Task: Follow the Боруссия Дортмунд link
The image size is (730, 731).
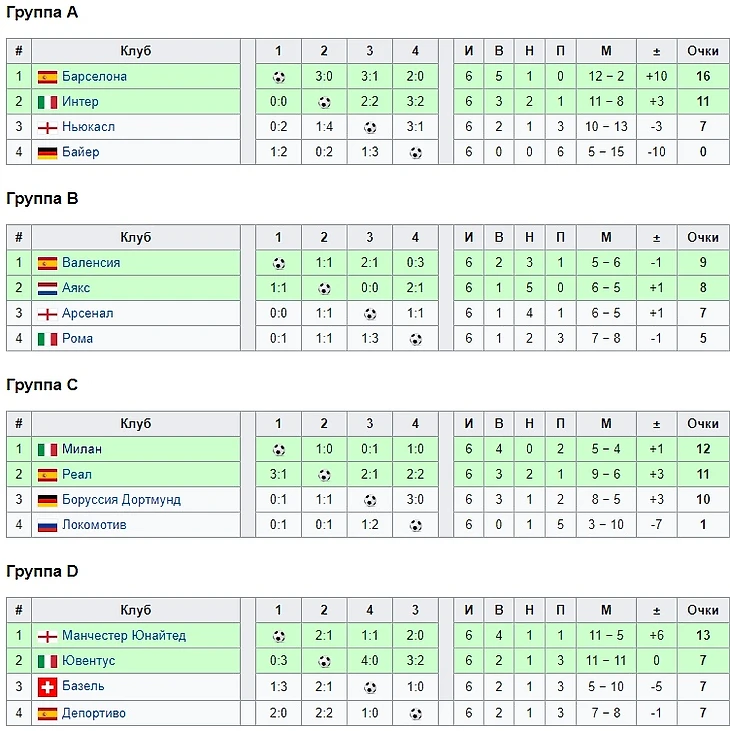Action: [x=121, y=500]
